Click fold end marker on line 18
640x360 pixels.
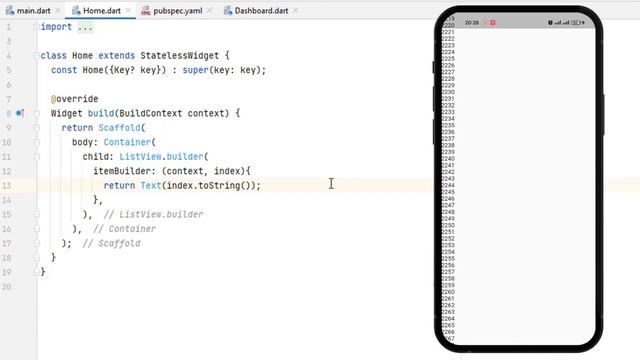tap(37, 258)
